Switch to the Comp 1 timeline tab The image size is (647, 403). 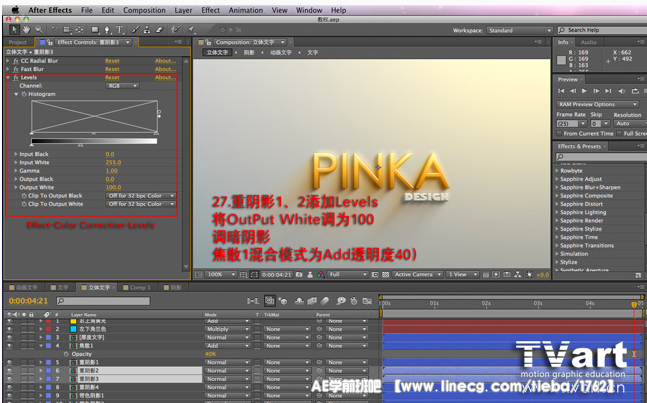click(x=138, y=288)
